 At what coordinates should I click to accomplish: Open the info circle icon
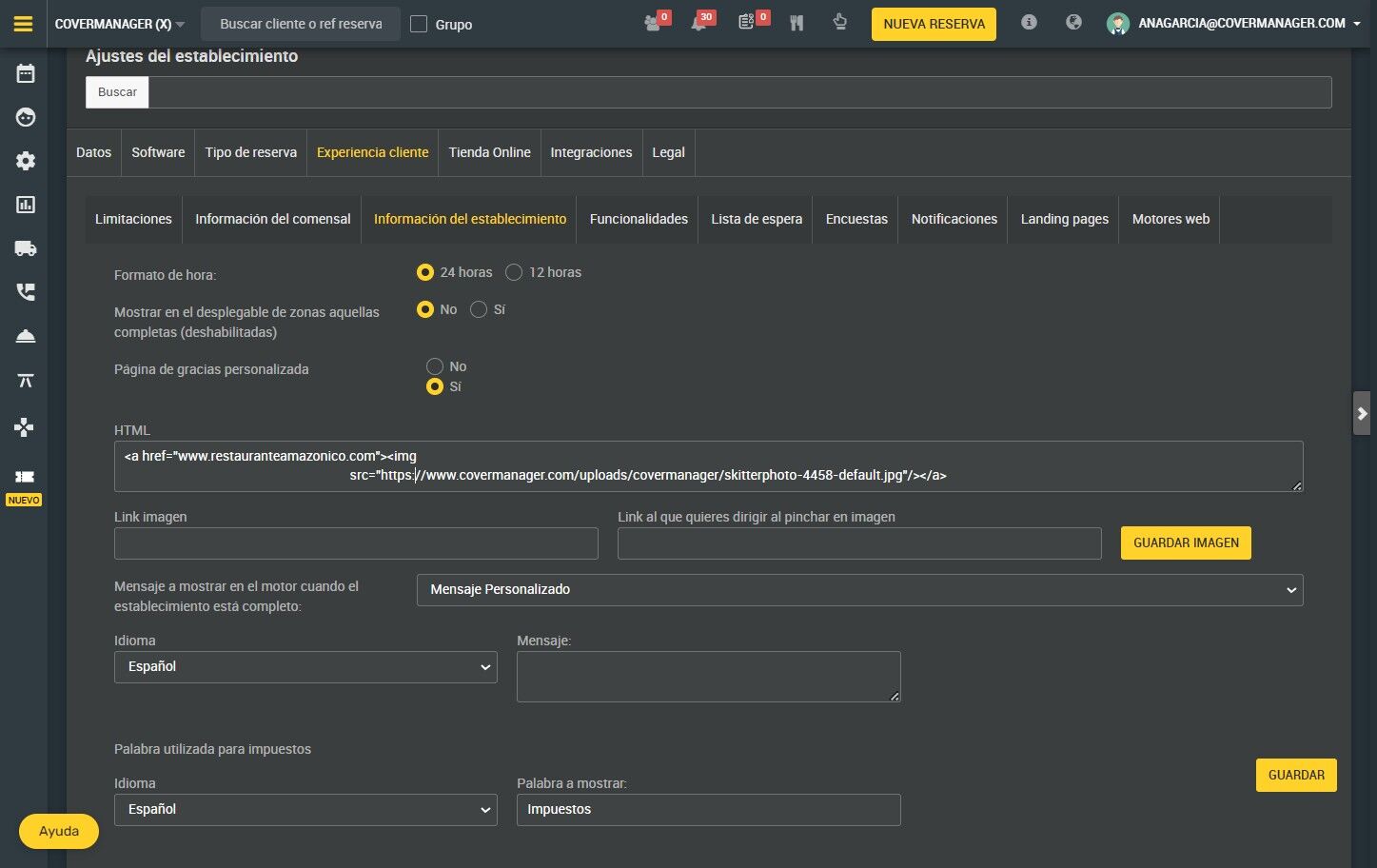(x=1029, y=22)
